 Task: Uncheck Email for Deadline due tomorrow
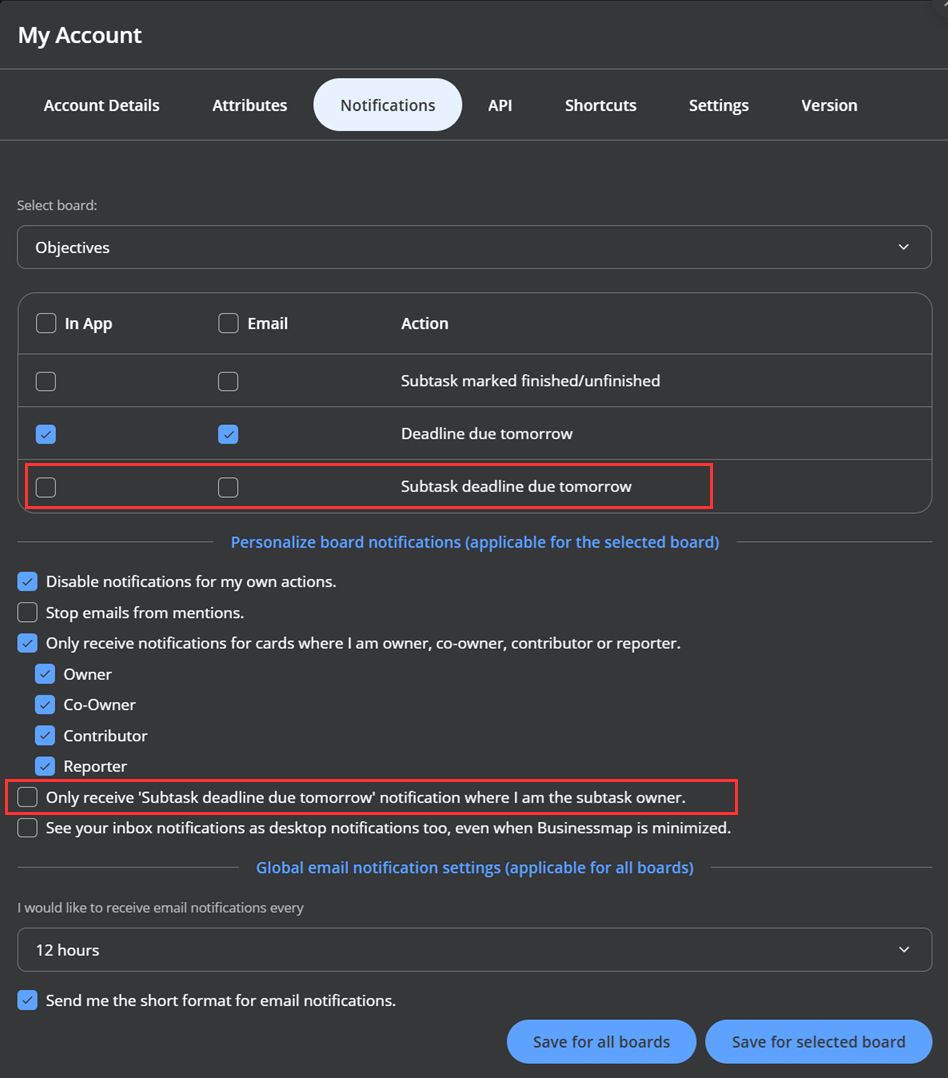(228, 434)
